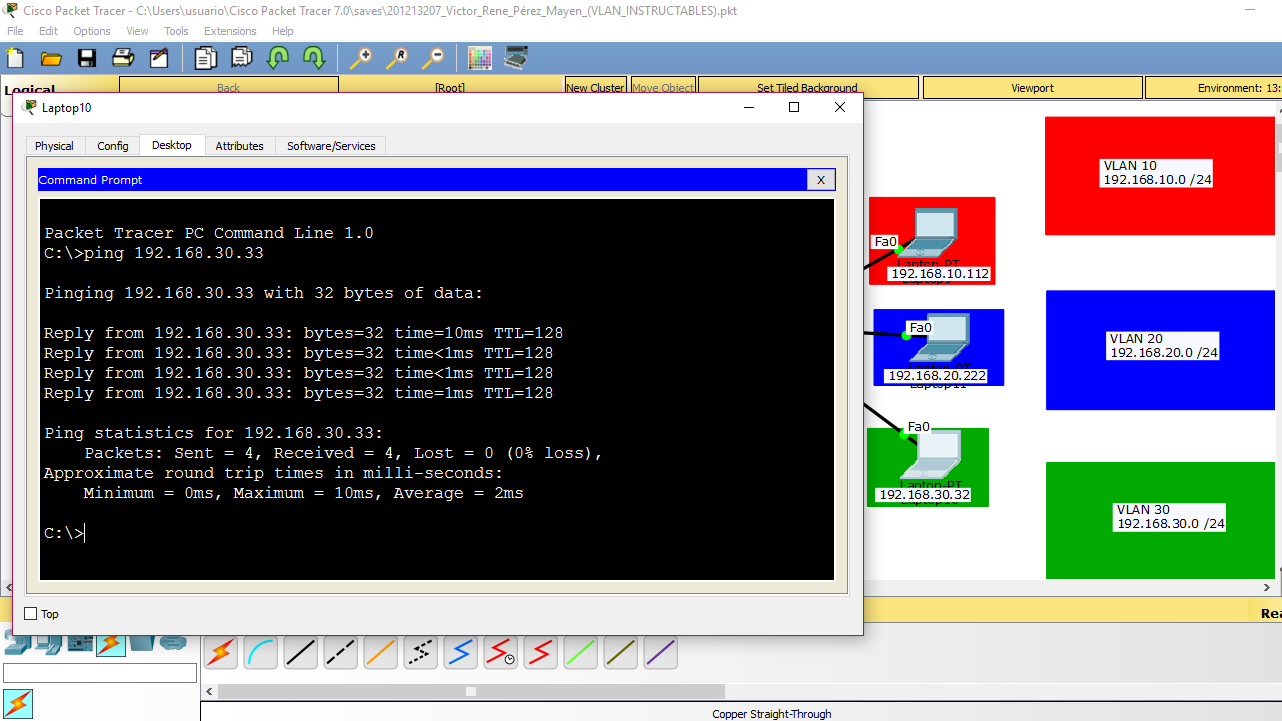The height and width of the screenshot is (721, 1282).
Task: Pick the lightning connection subcategory icon below
Action: tap(18, 703)
